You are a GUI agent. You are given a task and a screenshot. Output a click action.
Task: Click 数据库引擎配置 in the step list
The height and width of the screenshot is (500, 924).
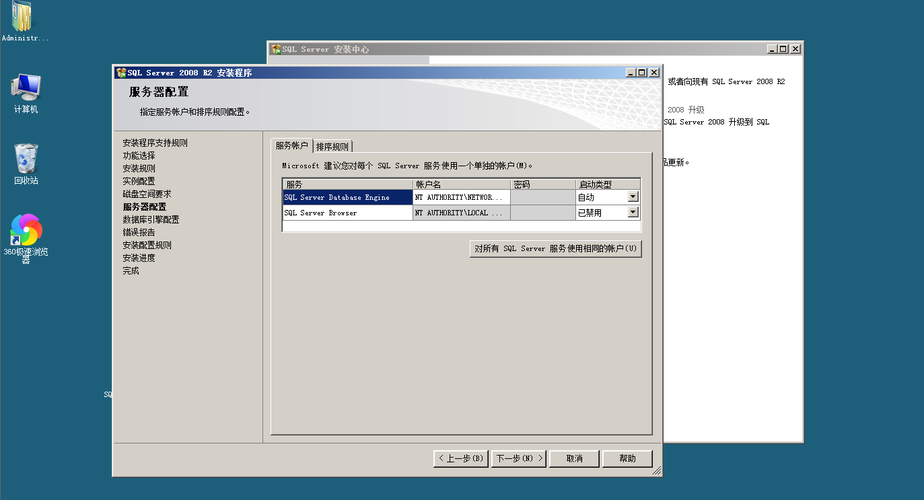click(x=151, y=219)
